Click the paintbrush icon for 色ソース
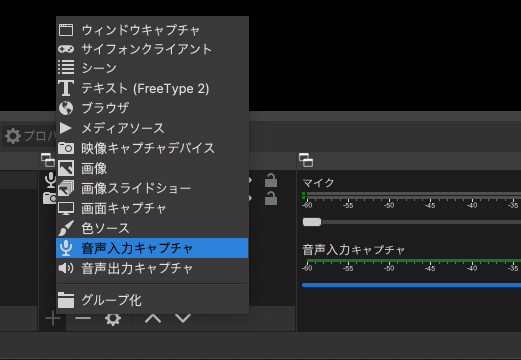This screenshot has width=521, height=360. (66, 228)
